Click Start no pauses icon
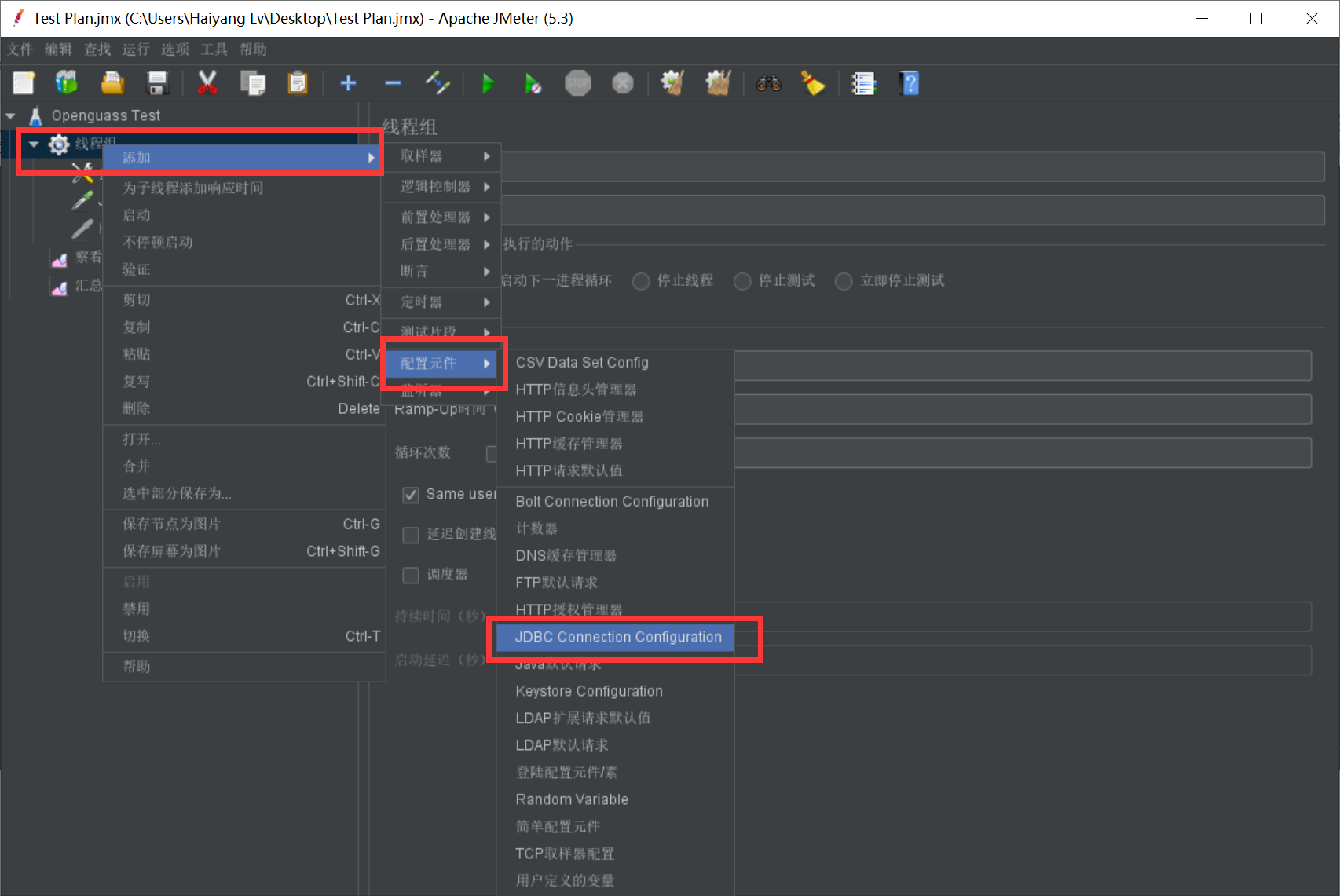This screenshot has height=896, width=1340. [x=533, y=82]
